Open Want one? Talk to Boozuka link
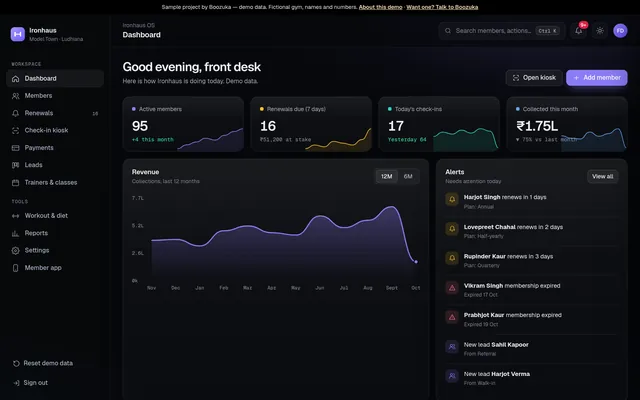The height and width of the screenshot is (400, 640). point(442,7)
